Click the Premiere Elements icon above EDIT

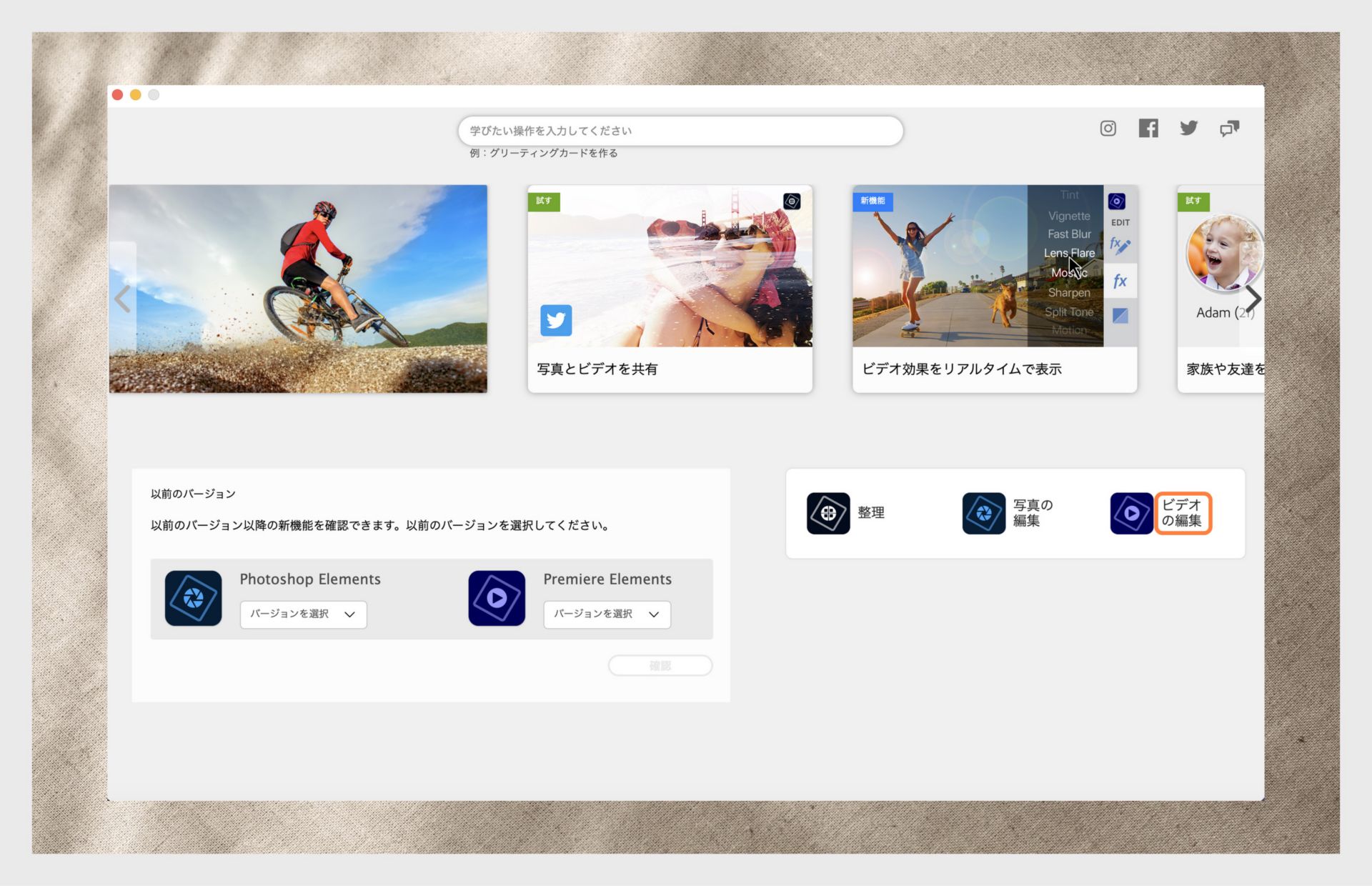tap(1118, 201)
